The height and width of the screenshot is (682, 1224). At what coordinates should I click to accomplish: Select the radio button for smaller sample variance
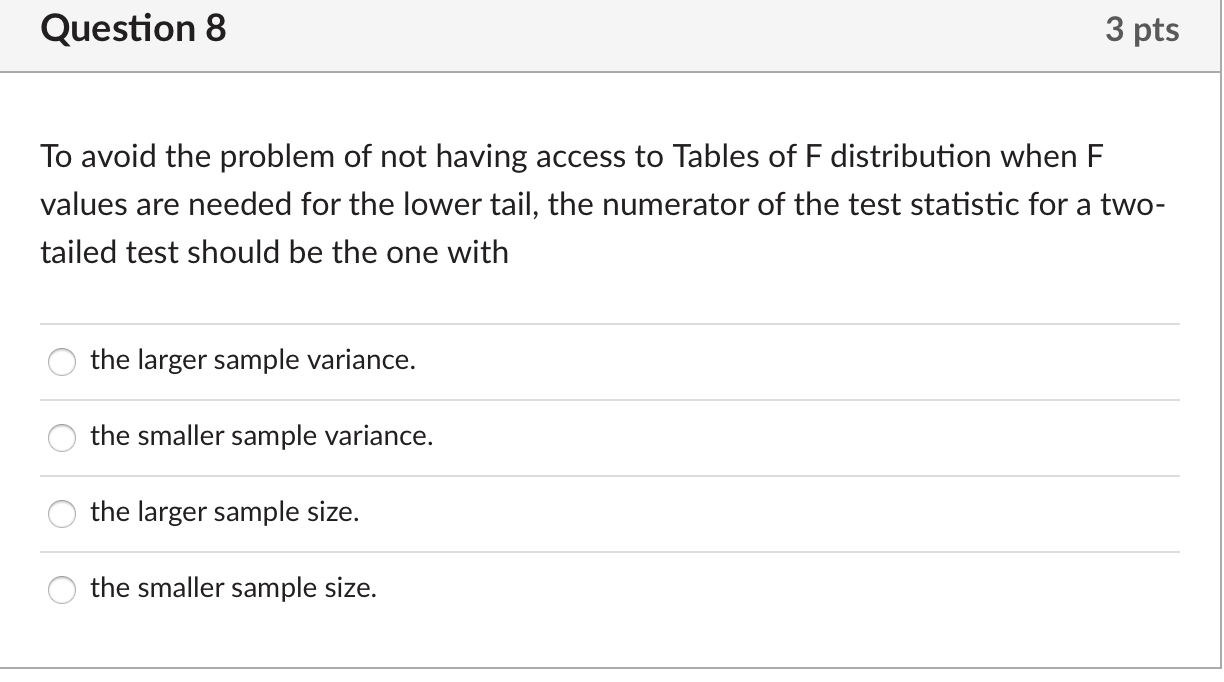[62, 438]
